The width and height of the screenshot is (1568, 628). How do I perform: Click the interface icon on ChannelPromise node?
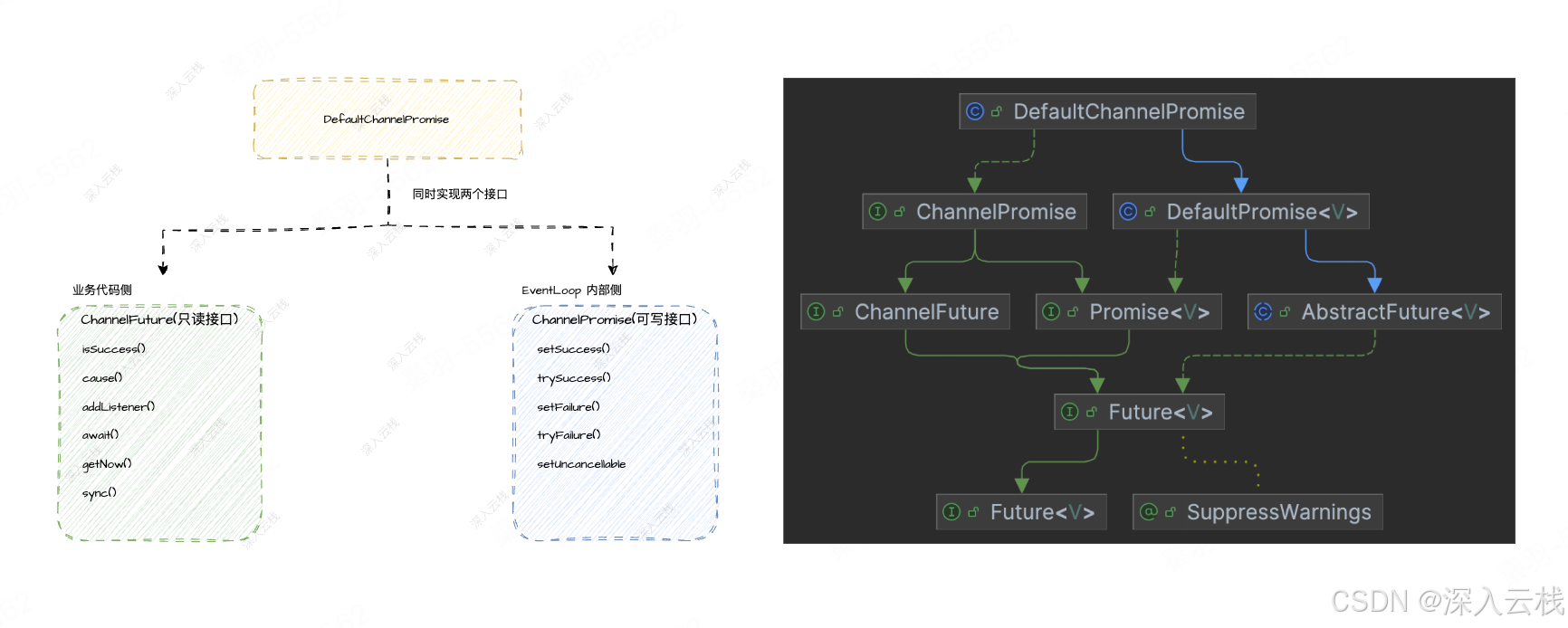(x=877, y=212)
